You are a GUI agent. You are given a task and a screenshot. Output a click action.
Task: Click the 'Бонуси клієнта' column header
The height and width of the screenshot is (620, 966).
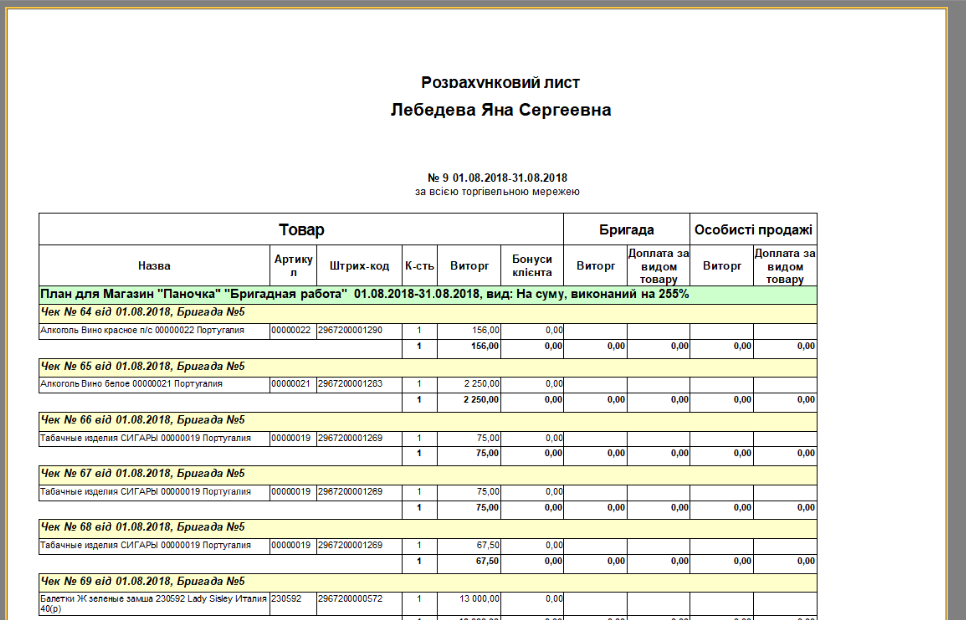[x=532, y=266]
